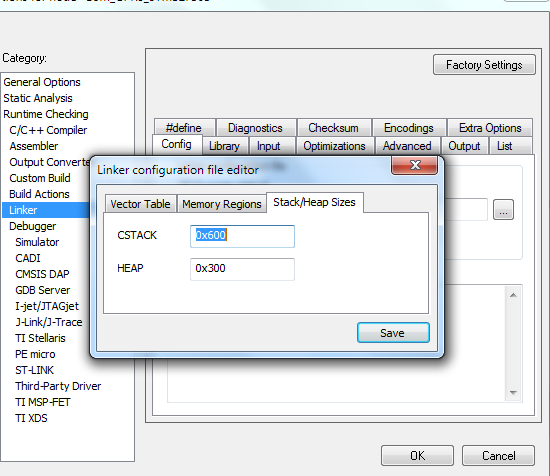The image size is (550, 476).
Task: Click the Factory Settings button
Action: click(x=484, y=65)
